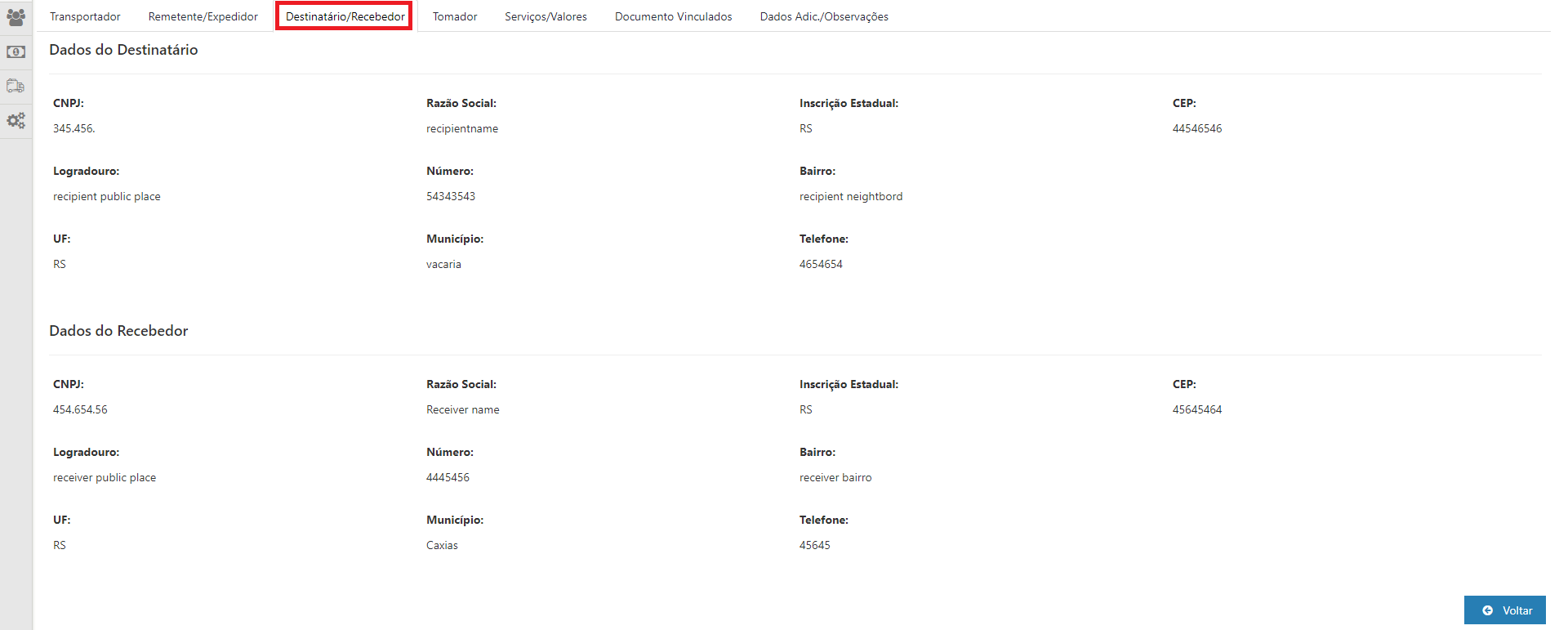Select the Destinatário/Recebedor tab
Screen dimensions: 1568x630
coord(345,16)
